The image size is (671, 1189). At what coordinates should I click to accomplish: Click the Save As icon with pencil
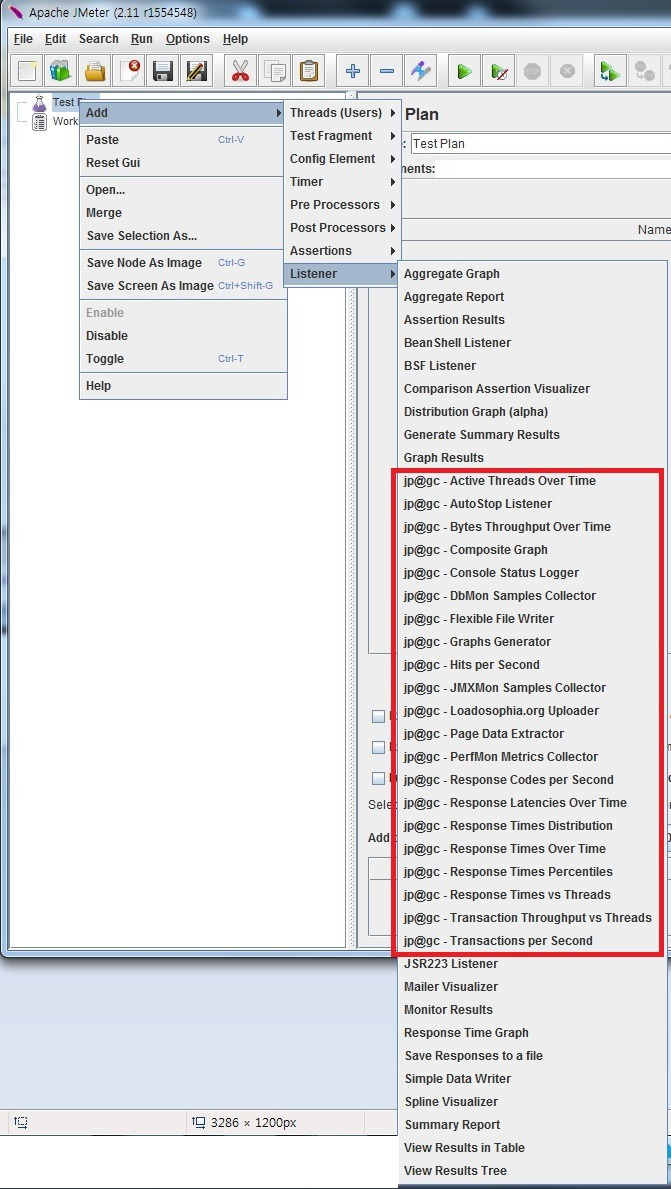(x=196, y=71)
